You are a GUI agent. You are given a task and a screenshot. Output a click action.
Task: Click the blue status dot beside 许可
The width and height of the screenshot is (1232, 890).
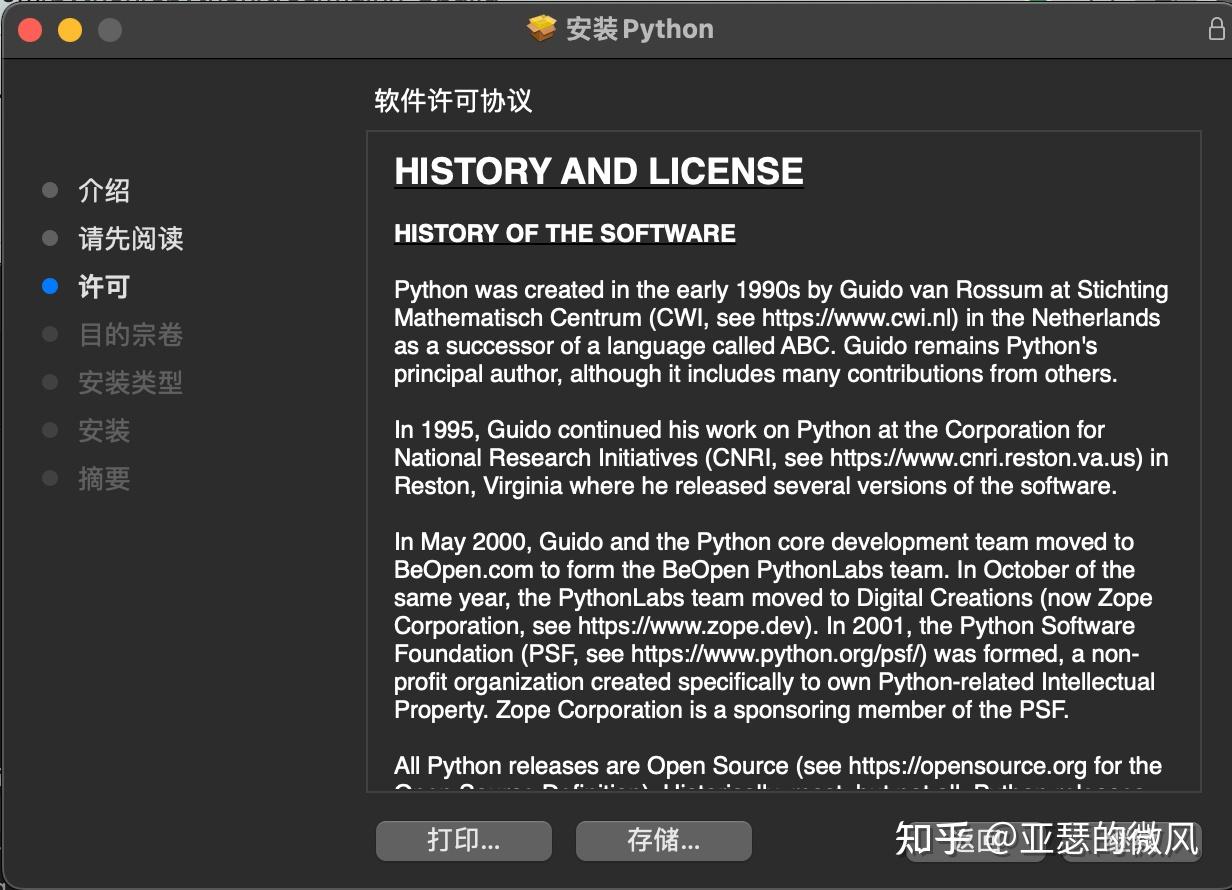pyautogui.click(x=49, y=286)
